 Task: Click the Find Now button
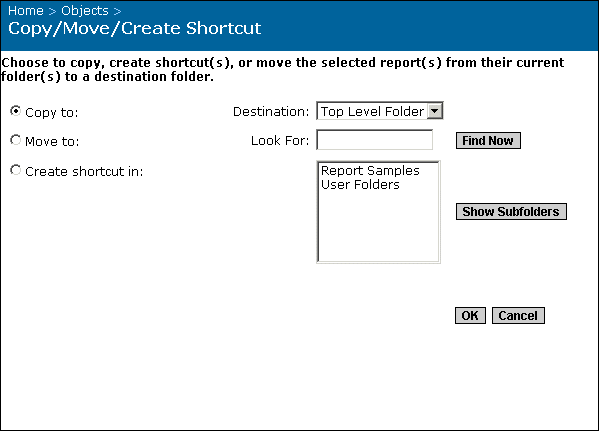coord(488,141)
